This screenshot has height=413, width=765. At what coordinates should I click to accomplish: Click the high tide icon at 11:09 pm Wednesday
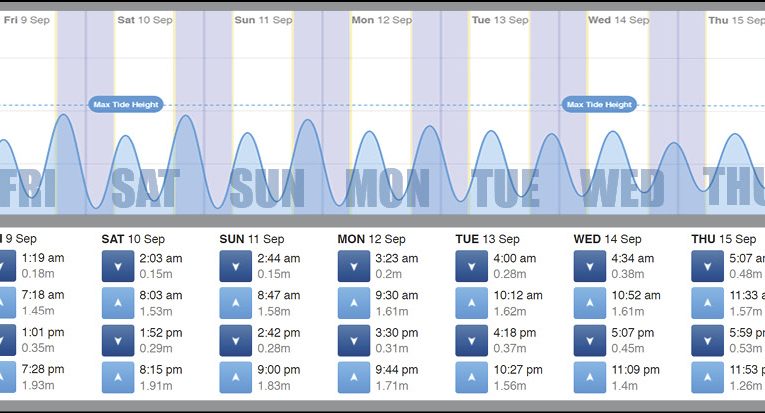(x=589, y=377)
